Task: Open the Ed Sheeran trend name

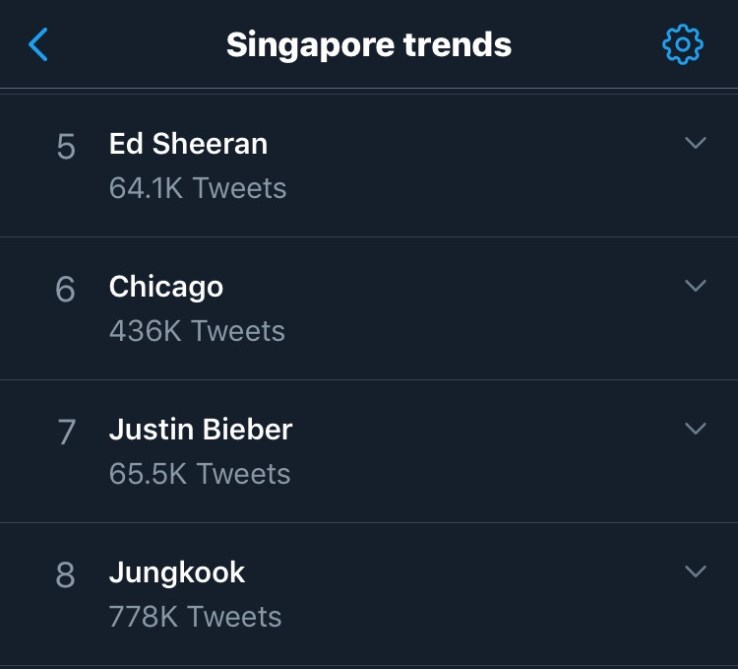Action: point(188,144)
